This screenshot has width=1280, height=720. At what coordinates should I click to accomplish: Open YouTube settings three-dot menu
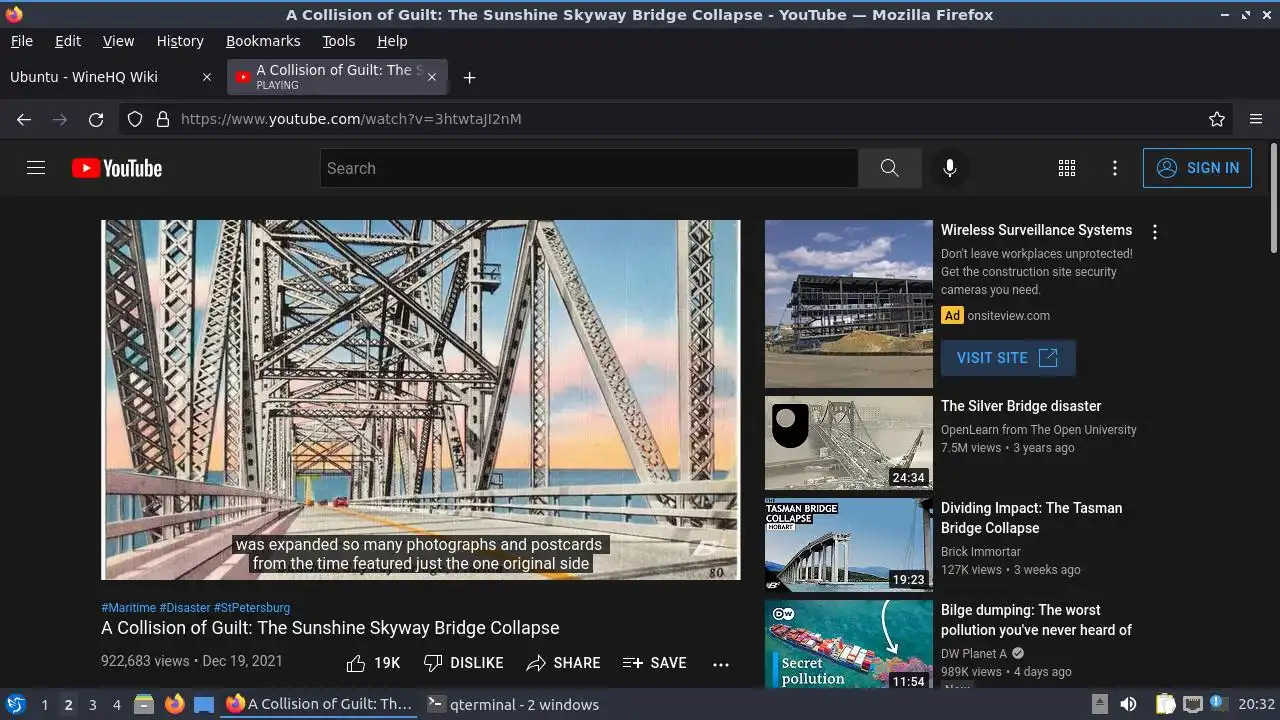click(x=1115, y=168)
